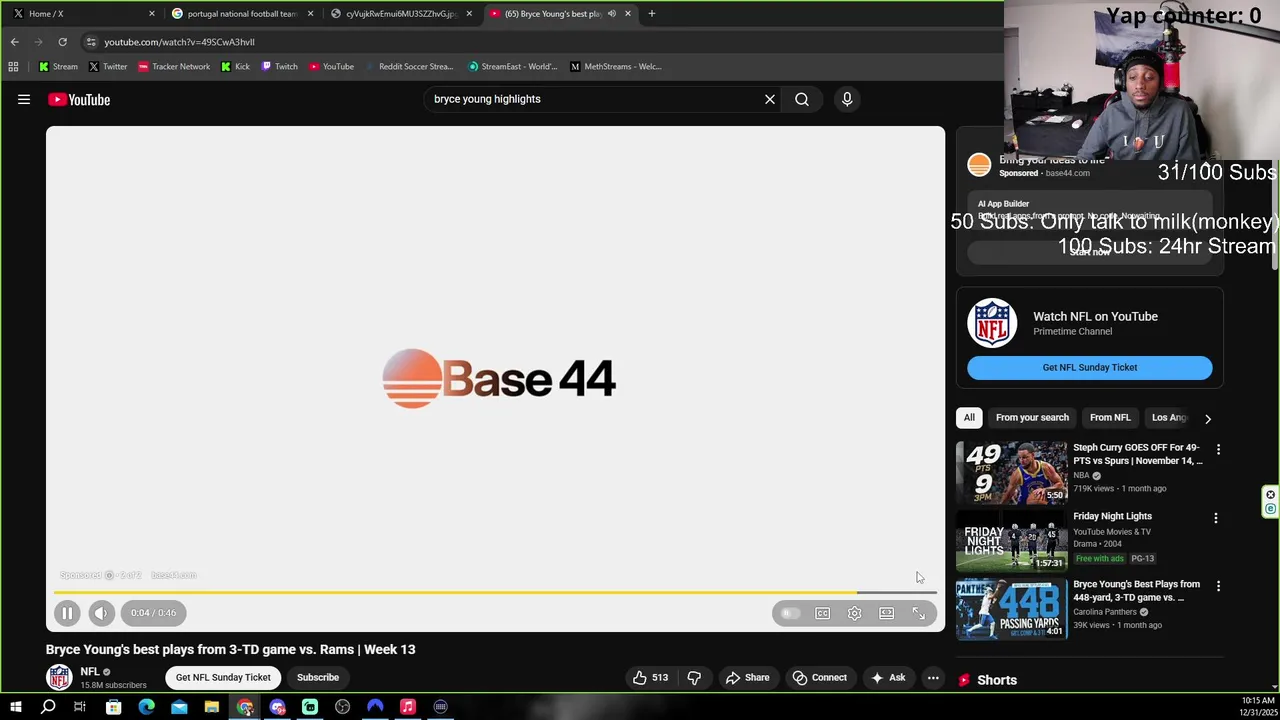The image size is (1280, 720).
Task: Click the Connect button
Action: [820, 677]
